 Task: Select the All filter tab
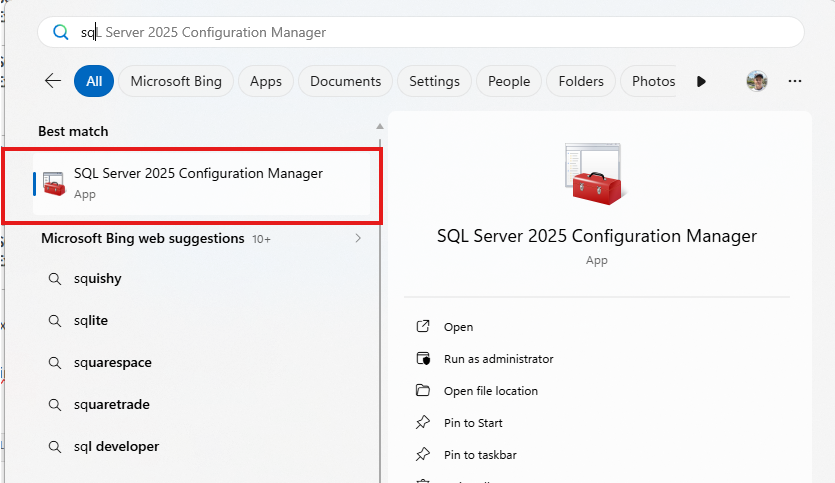coord(94,81)
